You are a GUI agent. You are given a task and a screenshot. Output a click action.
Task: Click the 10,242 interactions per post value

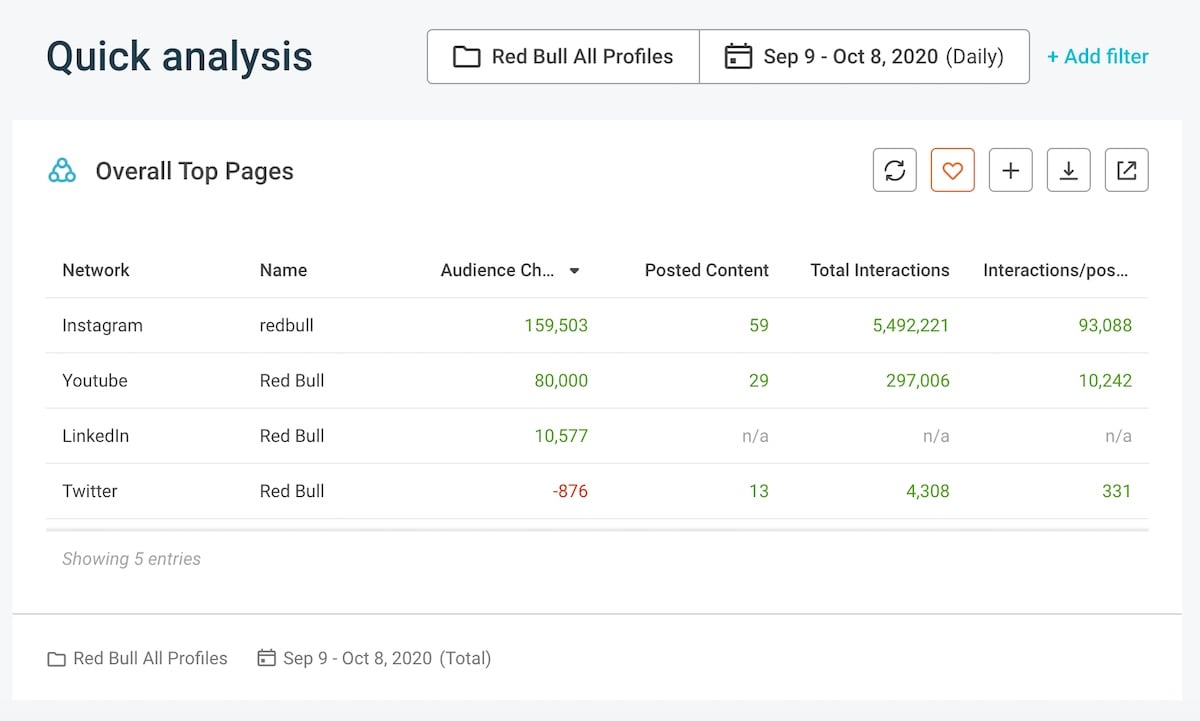pyautogui.click(x=1105, y=380)
